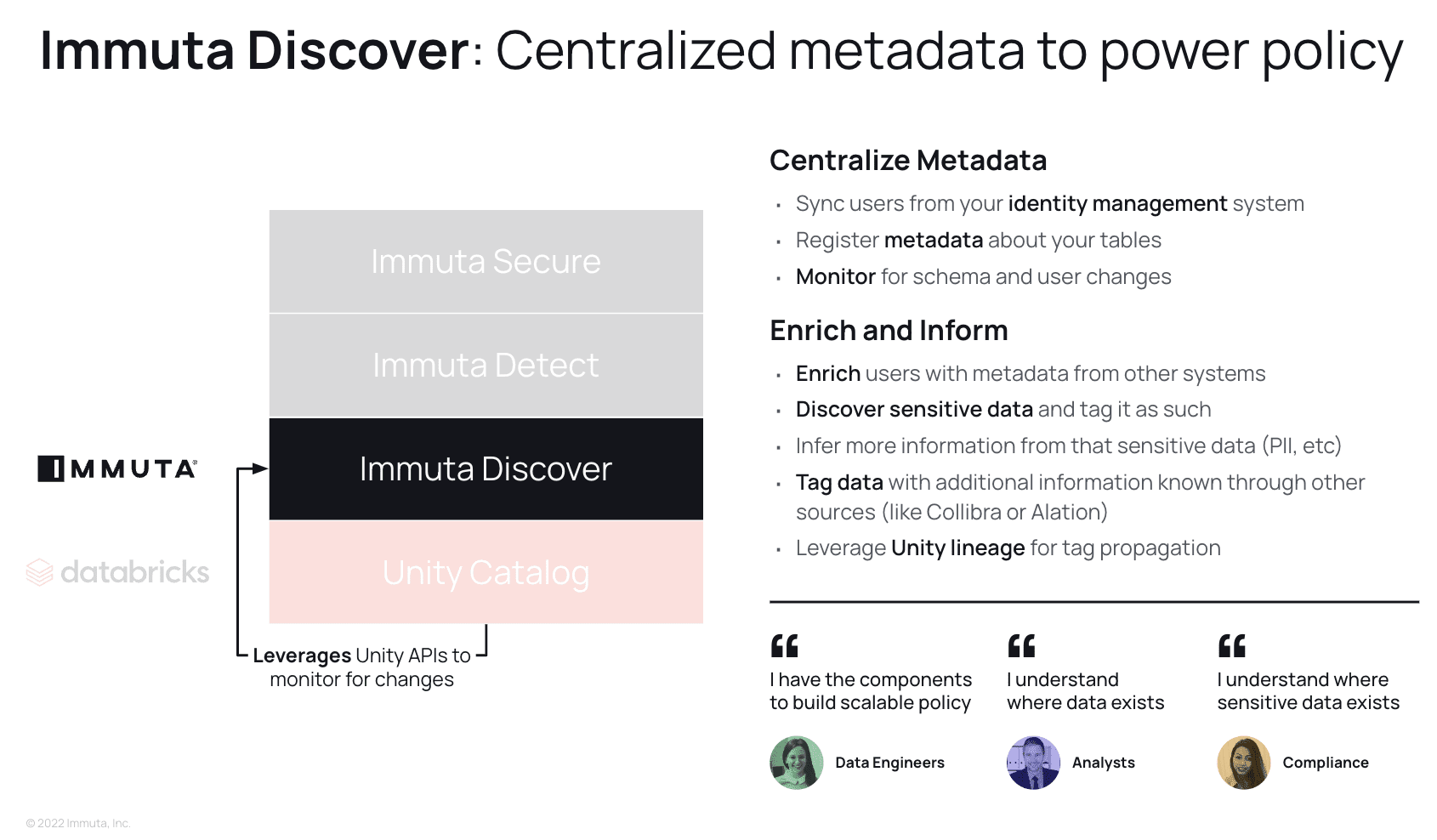Click the quote mark above Compliance quote

point(1232,646)
